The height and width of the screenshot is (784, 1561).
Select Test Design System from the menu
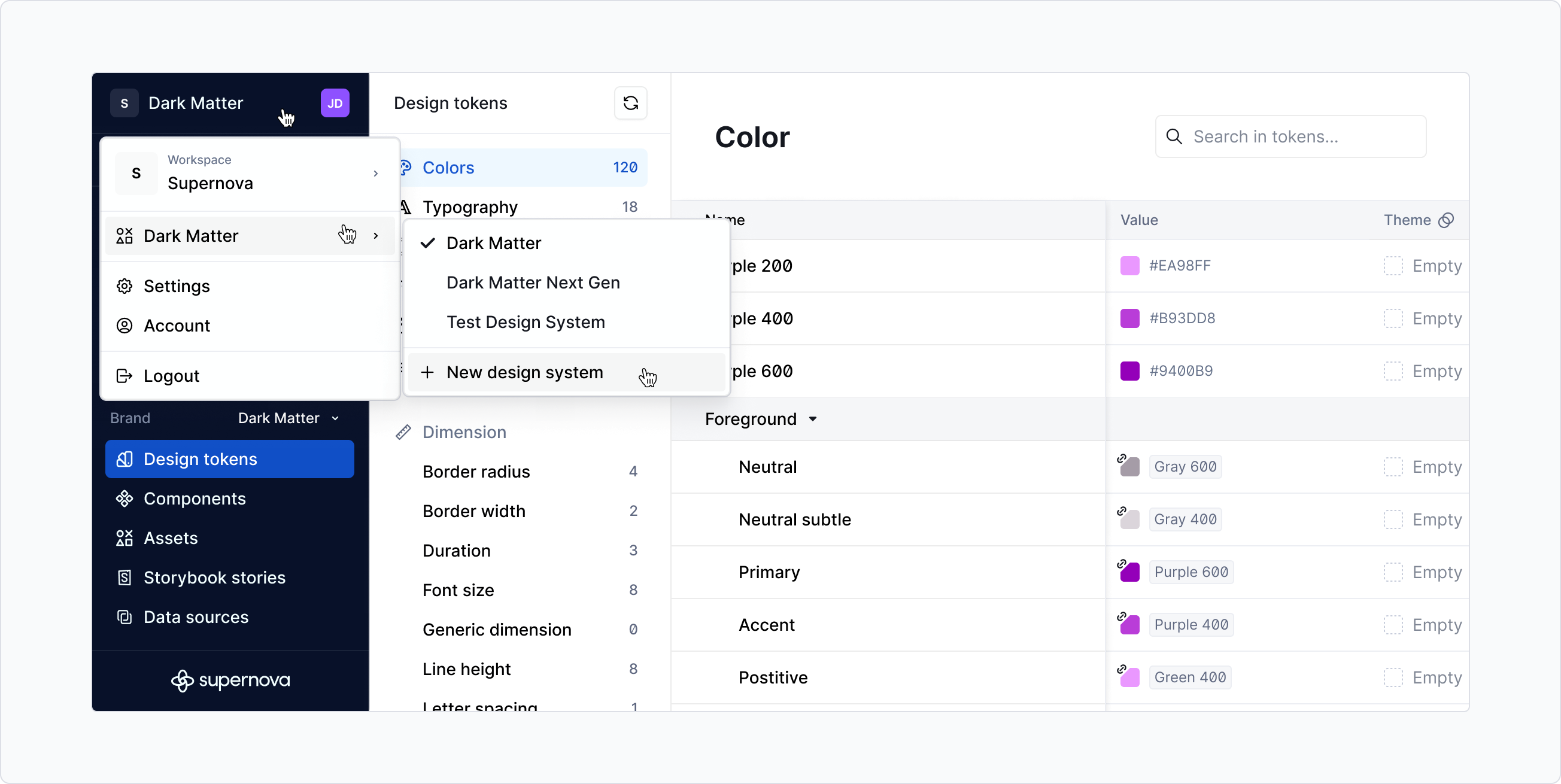(x=526, y=322)
